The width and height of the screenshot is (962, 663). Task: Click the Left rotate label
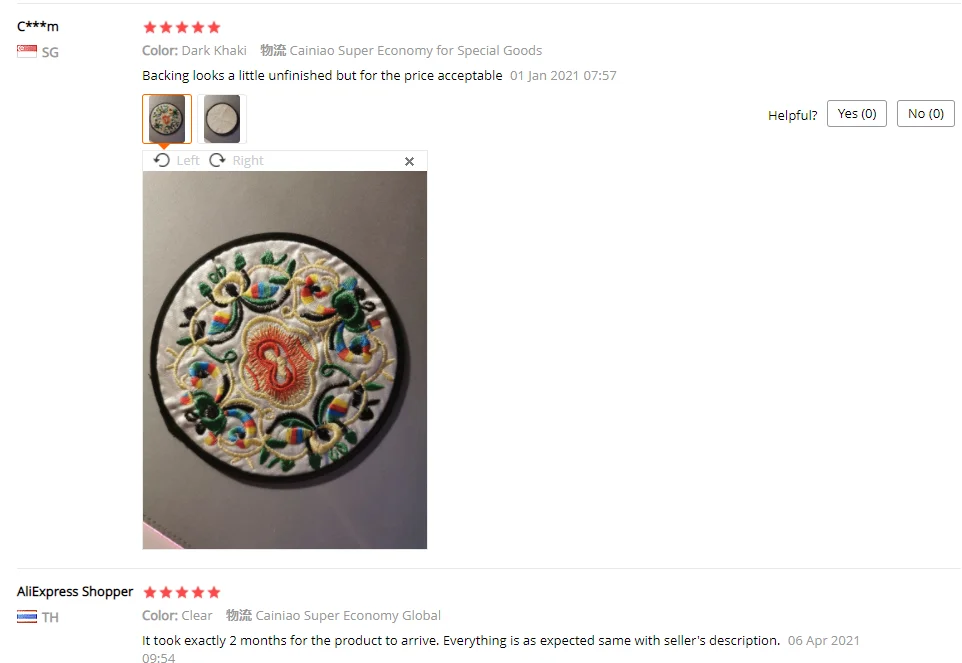(x=188, y=161)
